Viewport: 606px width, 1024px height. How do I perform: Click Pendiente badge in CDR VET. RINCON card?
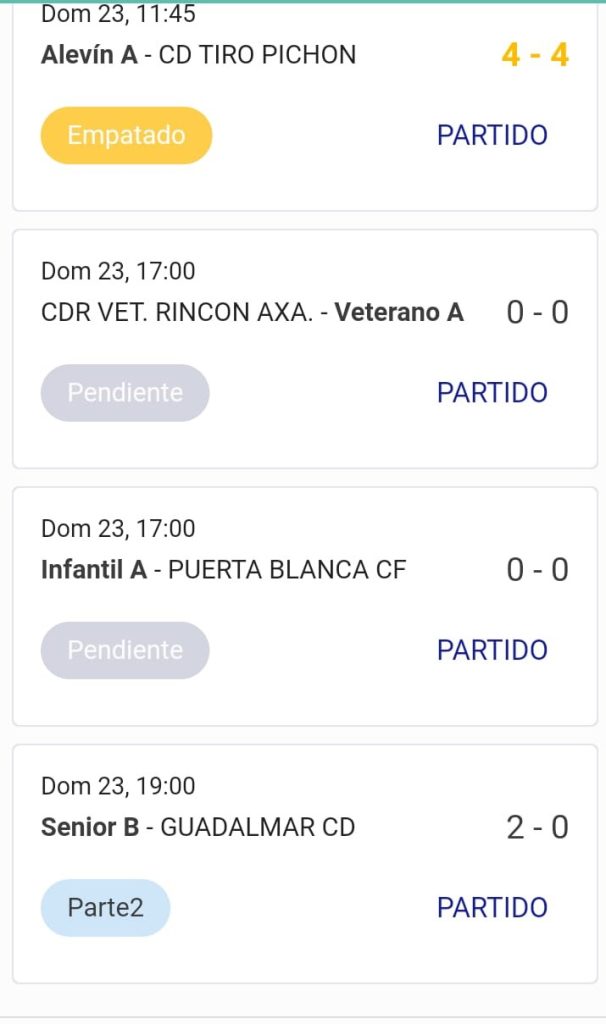125,392
